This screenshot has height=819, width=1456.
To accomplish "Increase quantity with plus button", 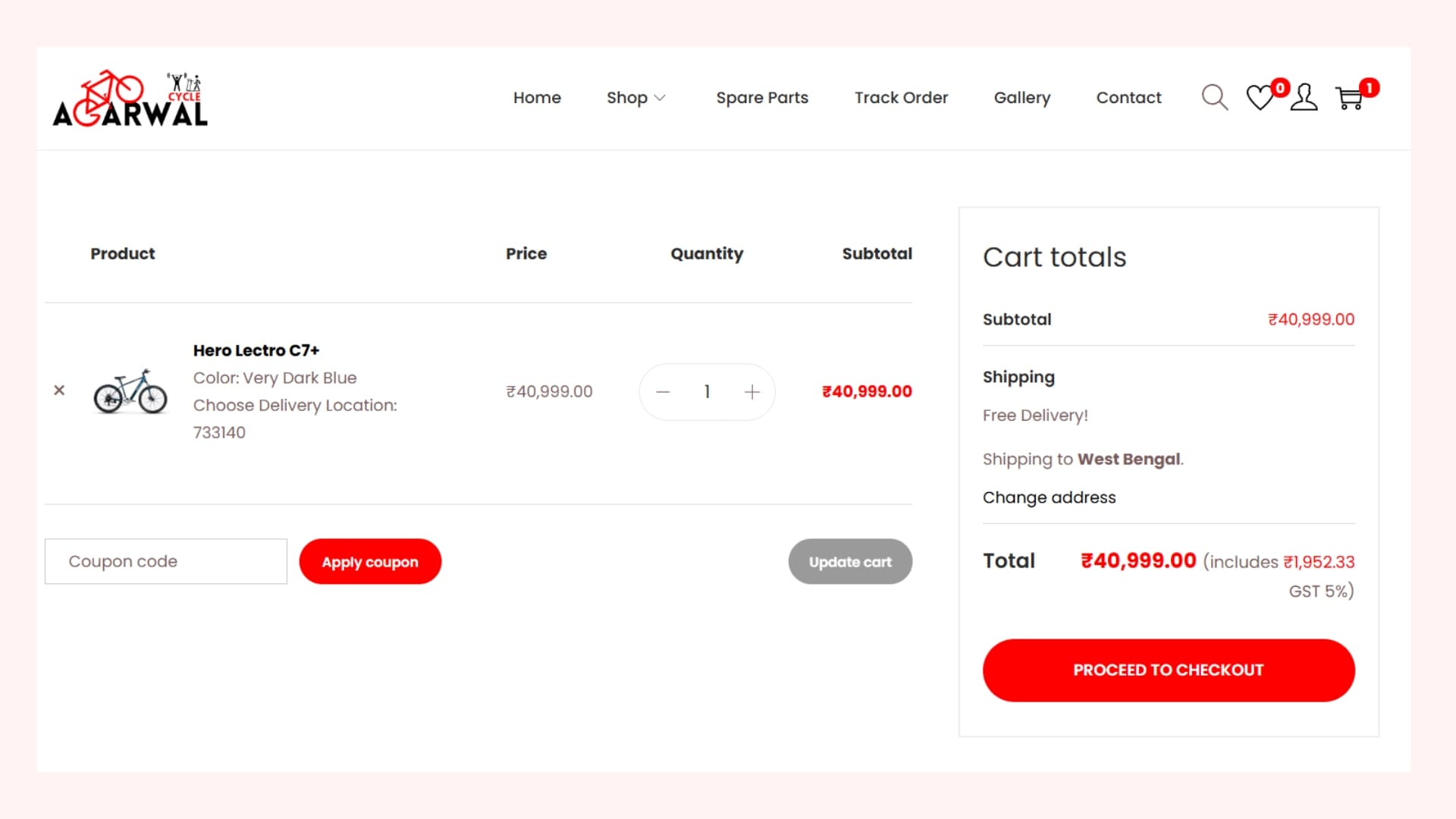I will tap(752, 392).
